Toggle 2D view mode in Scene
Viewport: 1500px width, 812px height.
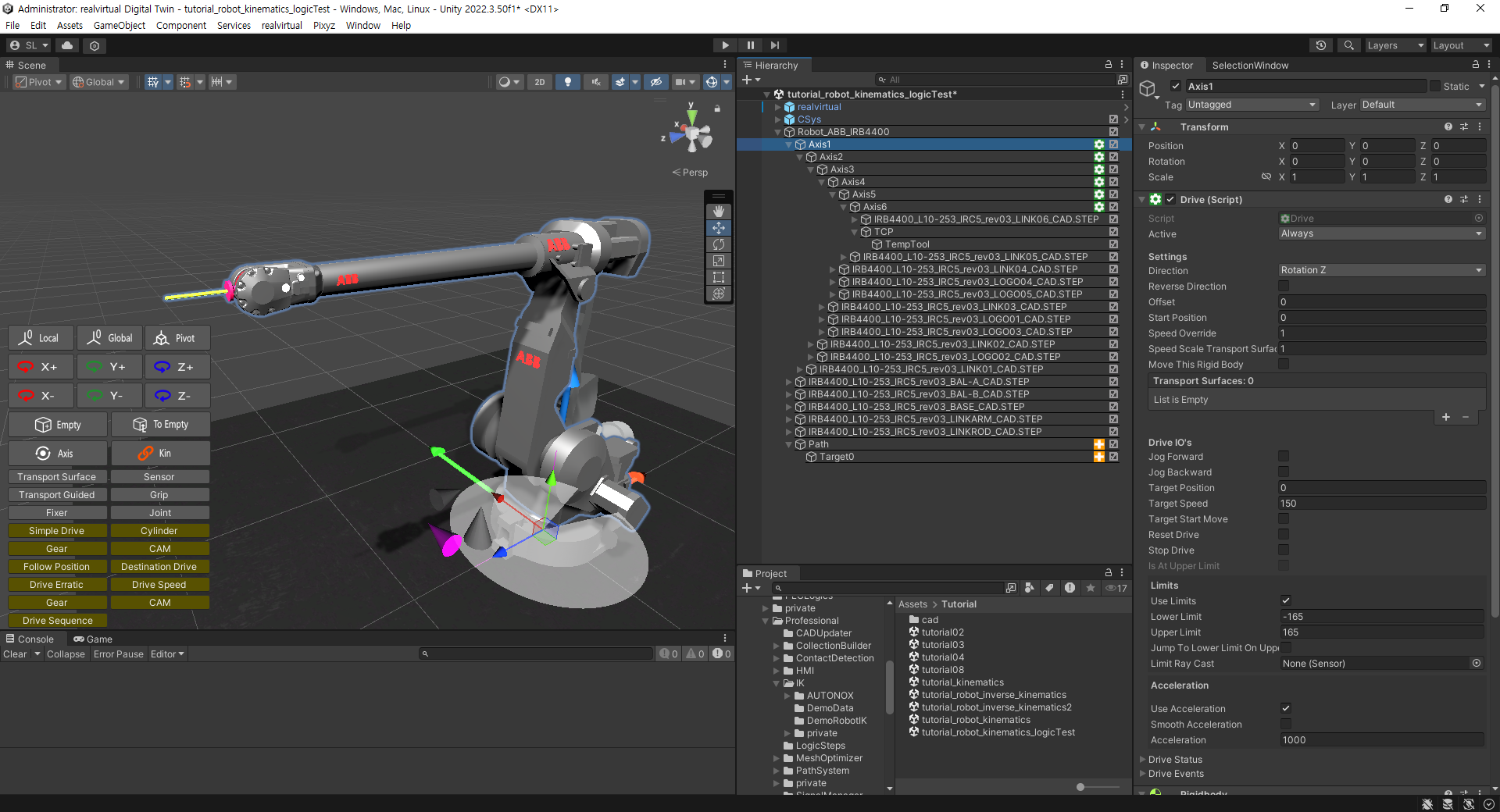[540, 82]
